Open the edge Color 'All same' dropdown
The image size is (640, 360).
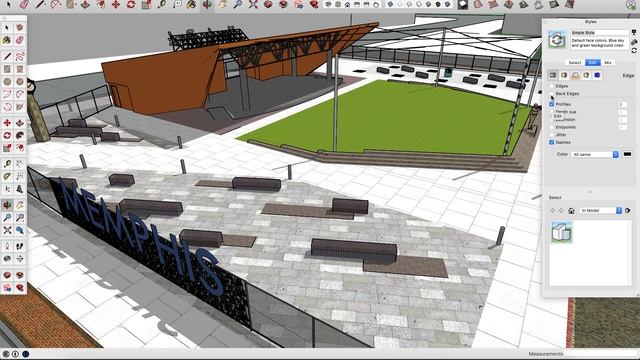tap(595, 154)
